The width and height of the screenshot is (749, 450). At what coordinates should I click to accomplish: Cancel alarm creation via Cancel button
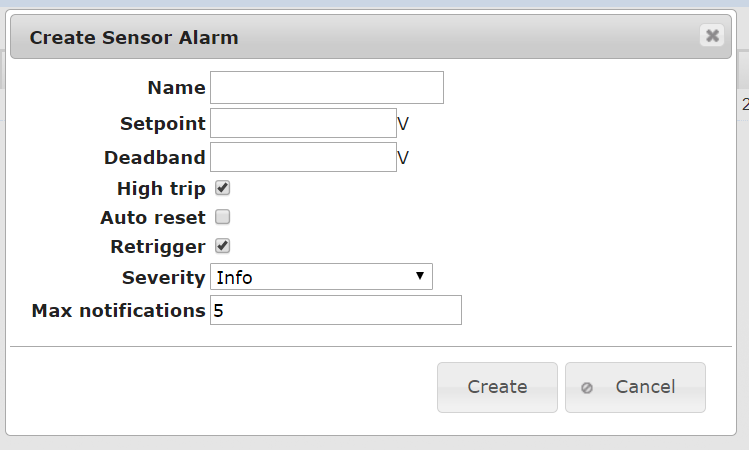click(635, 387)
